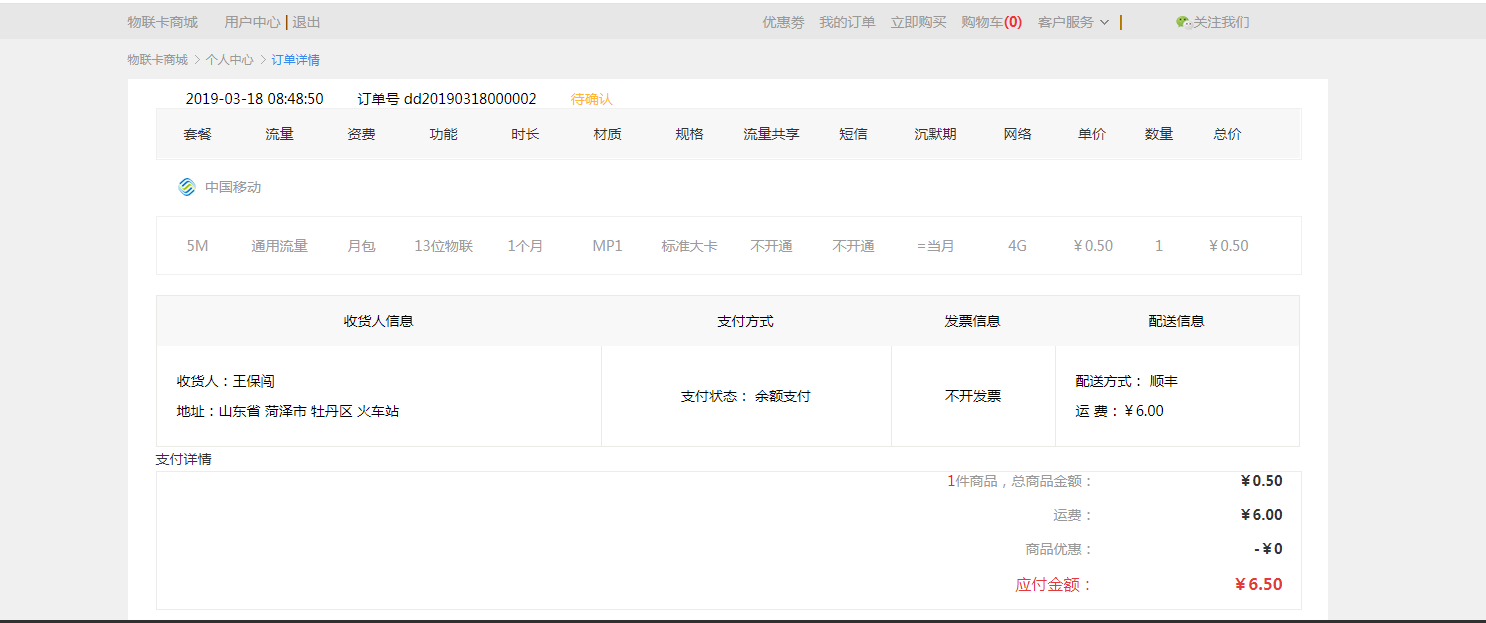Image resolution: width=1486 pixels, height=623 pixels.
Task: Open the 优惠券 coupons page
Action: coord(783,22)
